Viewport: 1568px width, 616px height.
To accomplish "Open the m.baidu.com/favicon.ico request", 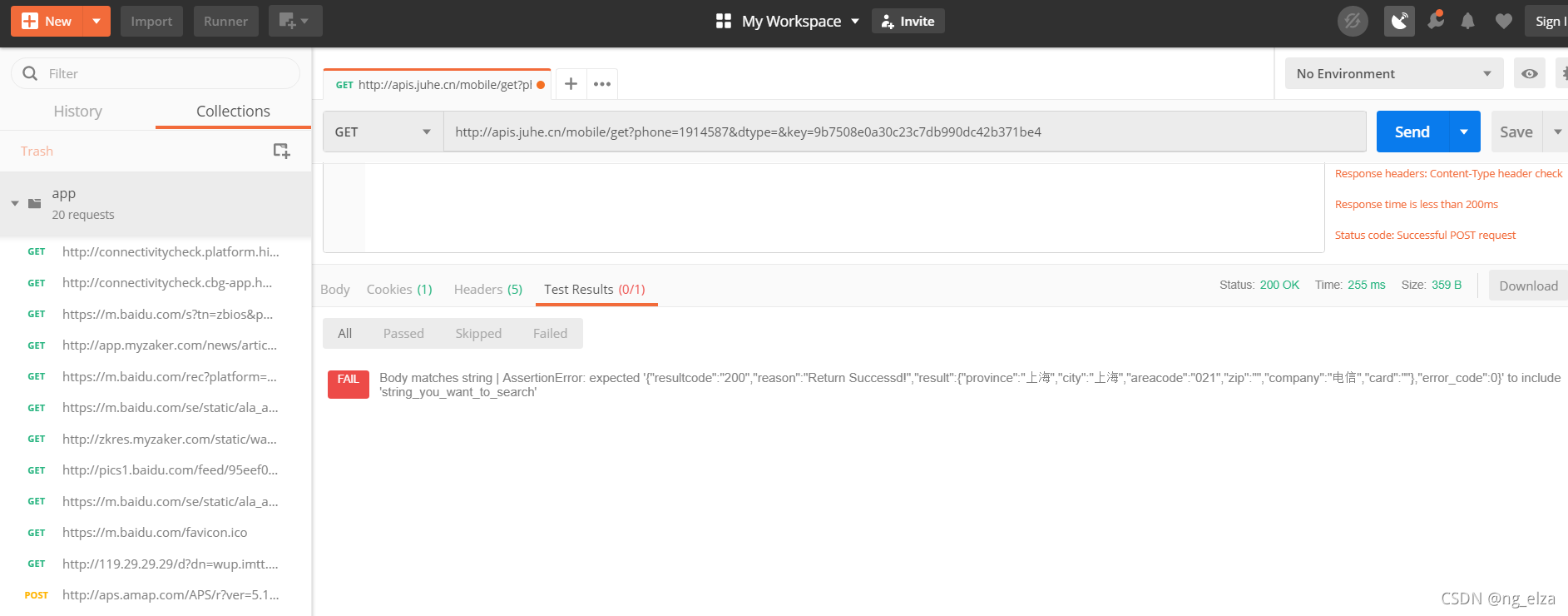I will pos(156,533).
